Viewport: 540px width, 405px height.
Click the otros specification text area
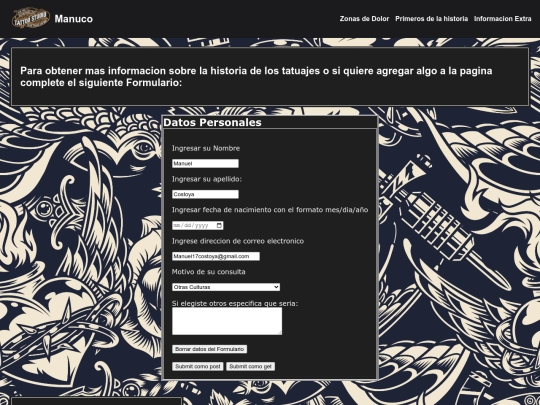(x=227, y=321)
